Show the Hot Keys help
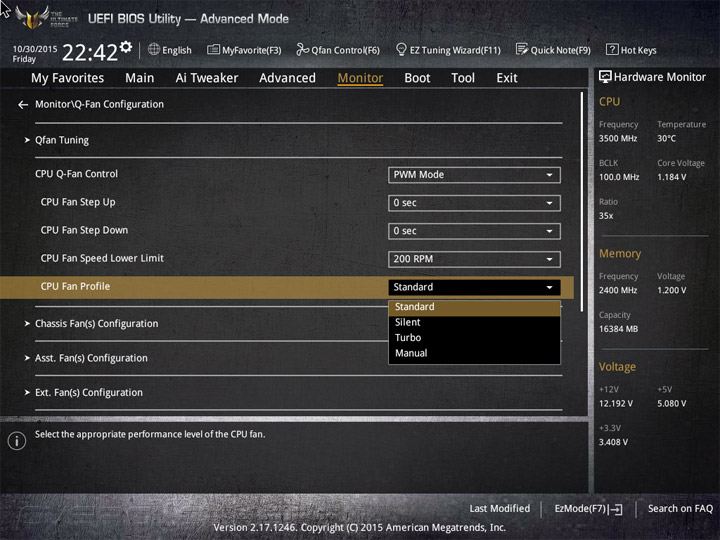Screen dimensions: 720x540 click(631, 50)
